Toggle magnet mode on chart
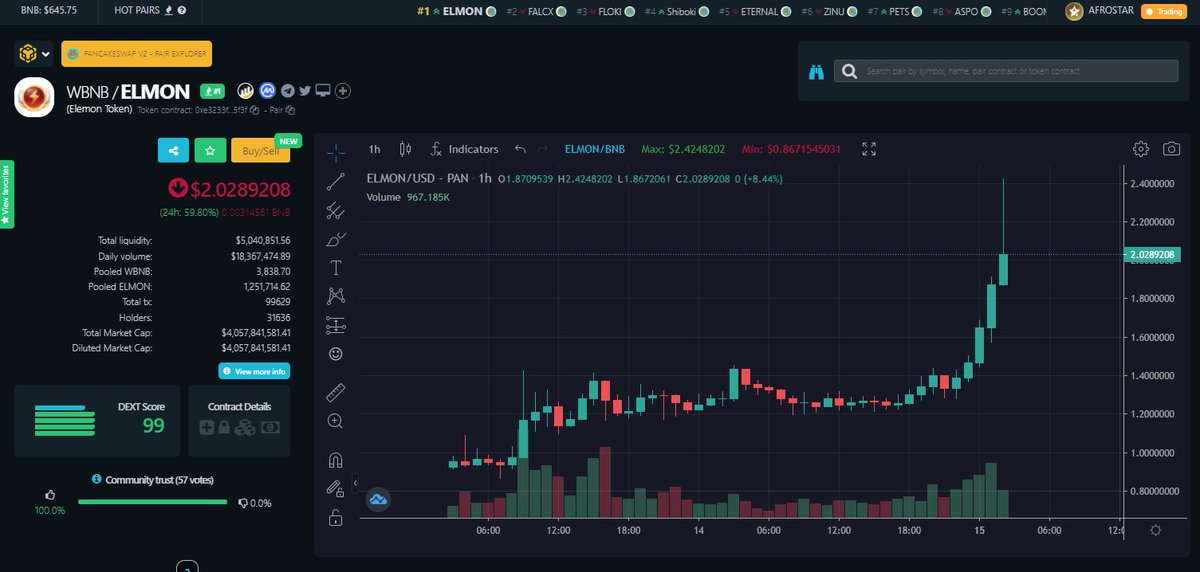Image resolution: width=1200 pixels, height=572 pixels. (336, 460)
